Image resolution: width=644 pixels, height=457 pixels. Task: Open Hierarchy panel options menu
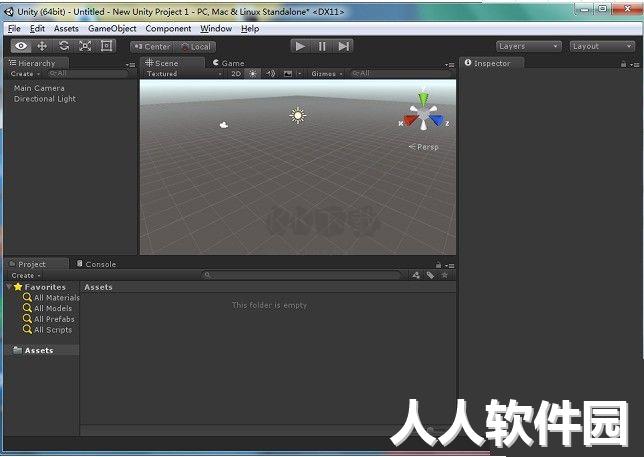pyautogui.click(x=130, y=65)
